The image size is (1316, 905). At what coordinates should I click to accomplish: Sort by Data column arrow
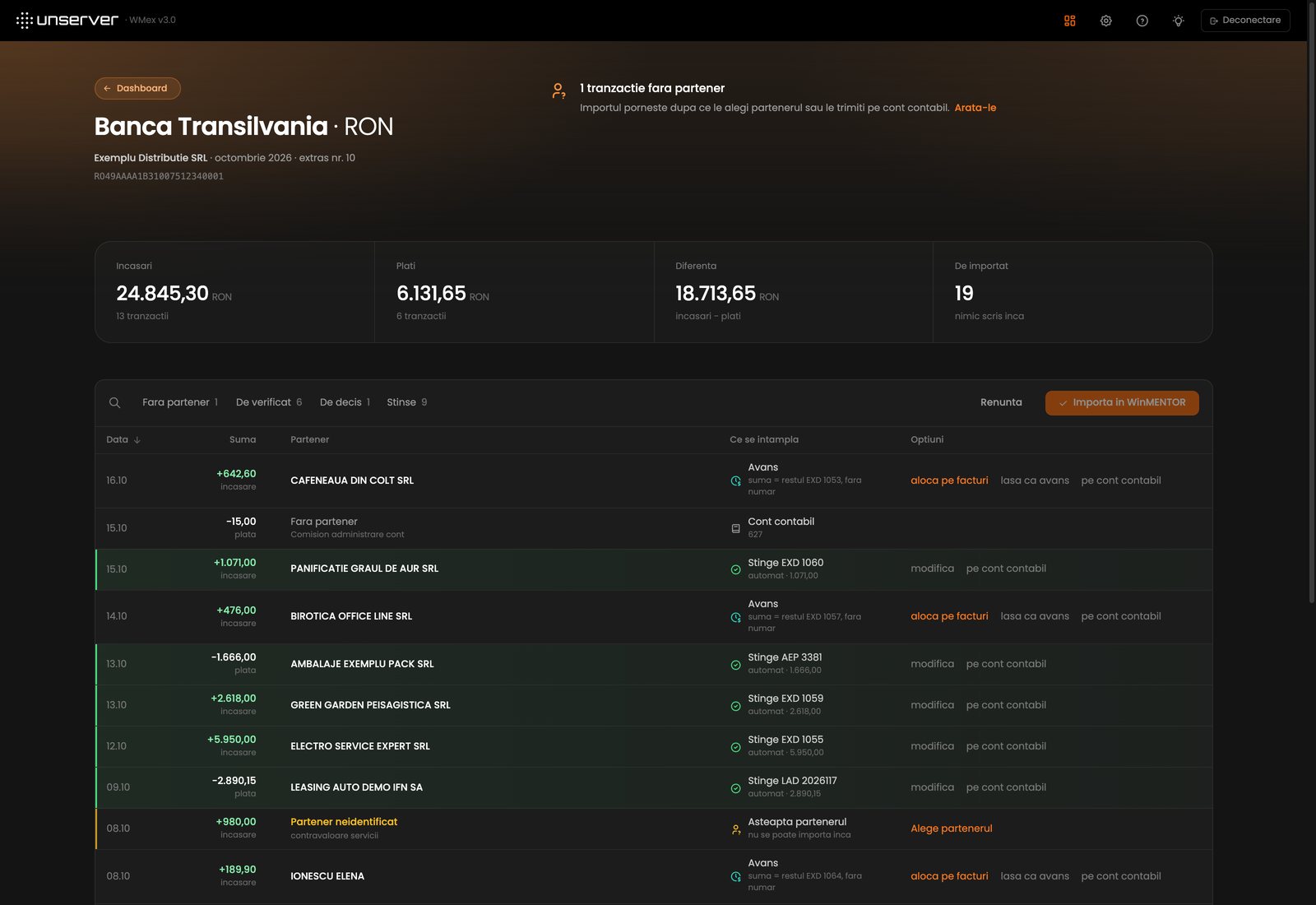[137, 440]
